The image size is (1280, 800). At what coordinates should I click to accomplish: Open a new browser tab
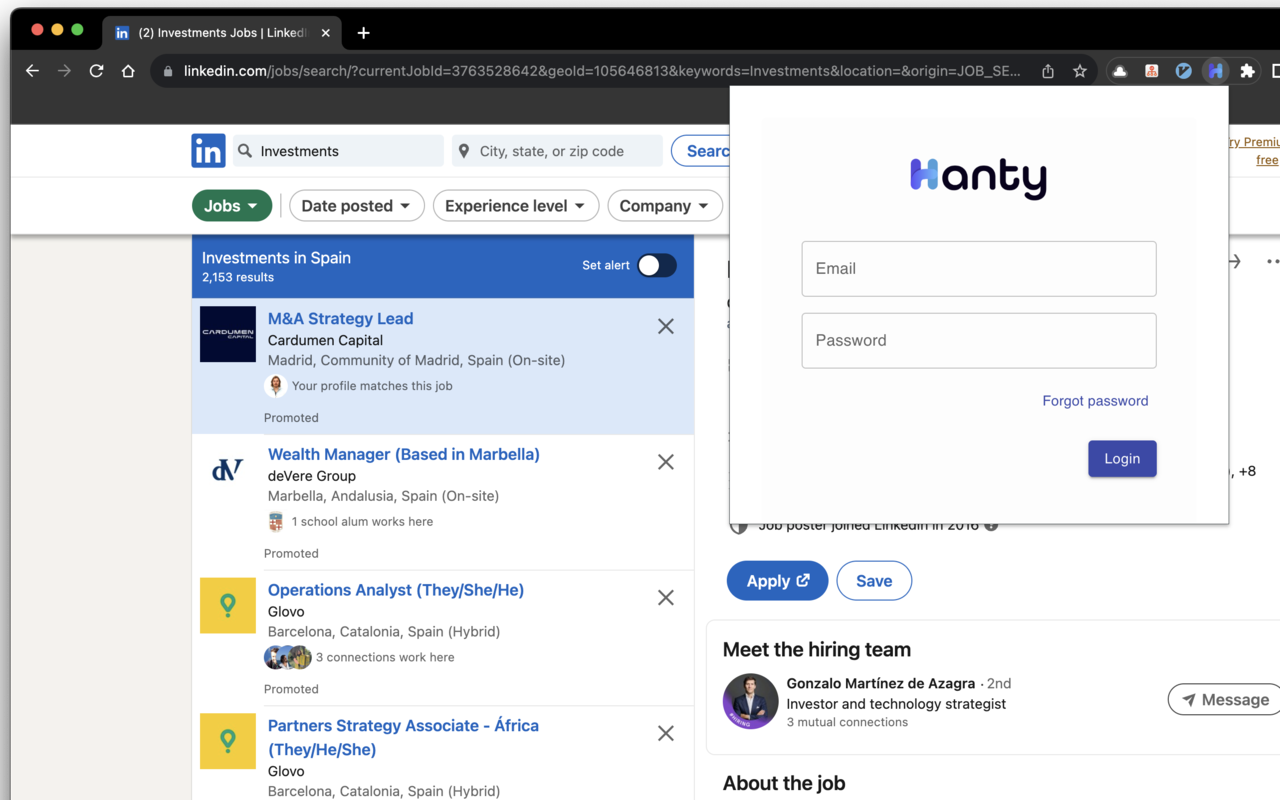click(363, 33)
